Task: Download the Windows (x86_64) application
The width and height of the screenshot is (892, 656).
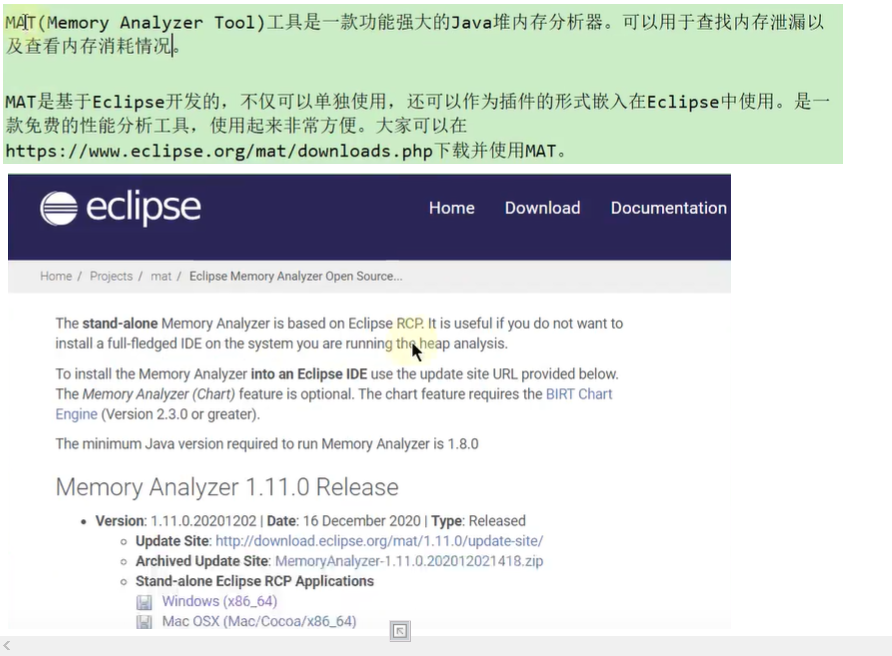Action: [x=220, y=601]
